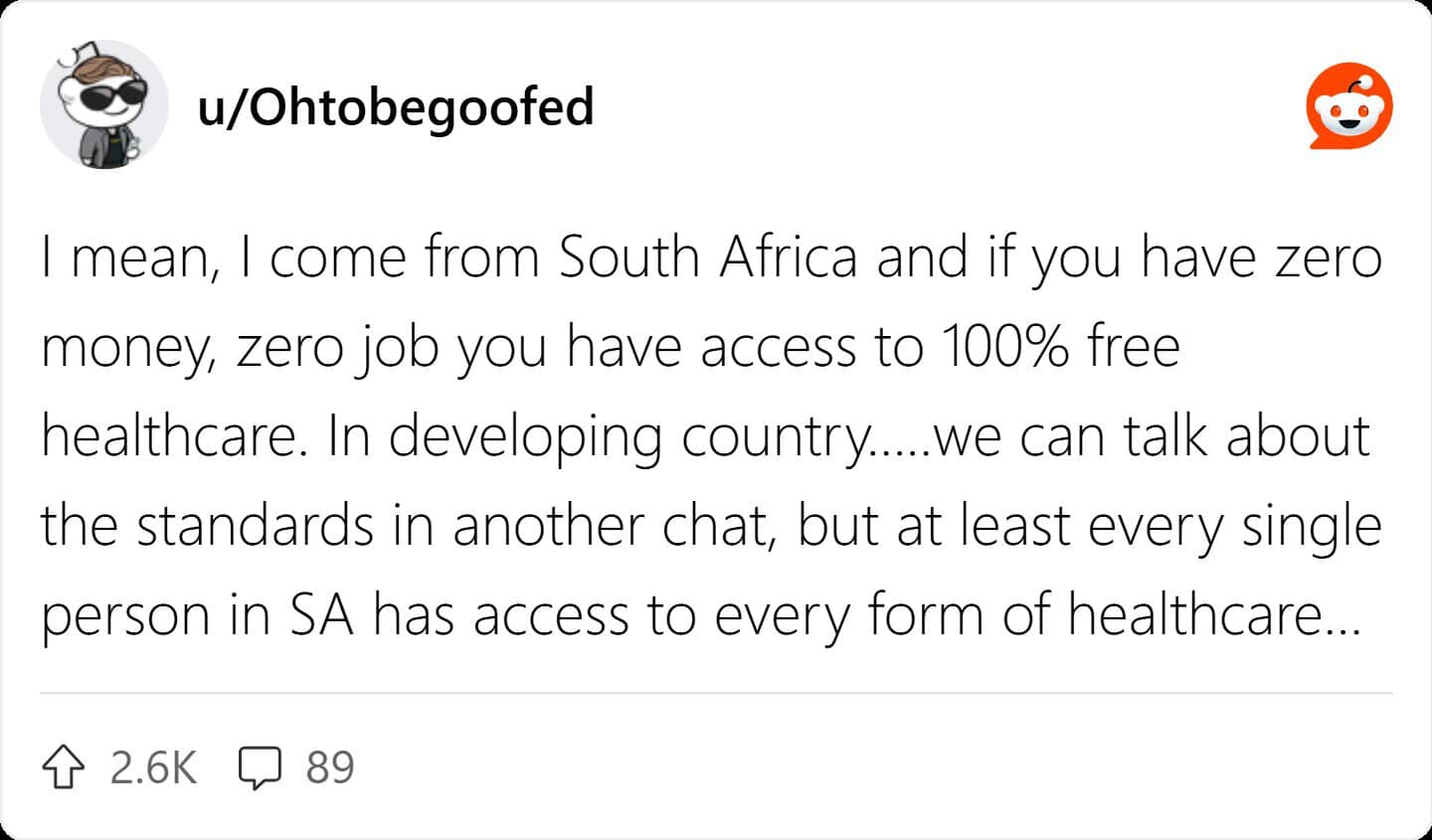Click the upvote arrow icon
This screenshot has width=1432, height=840.
point(64,768)
